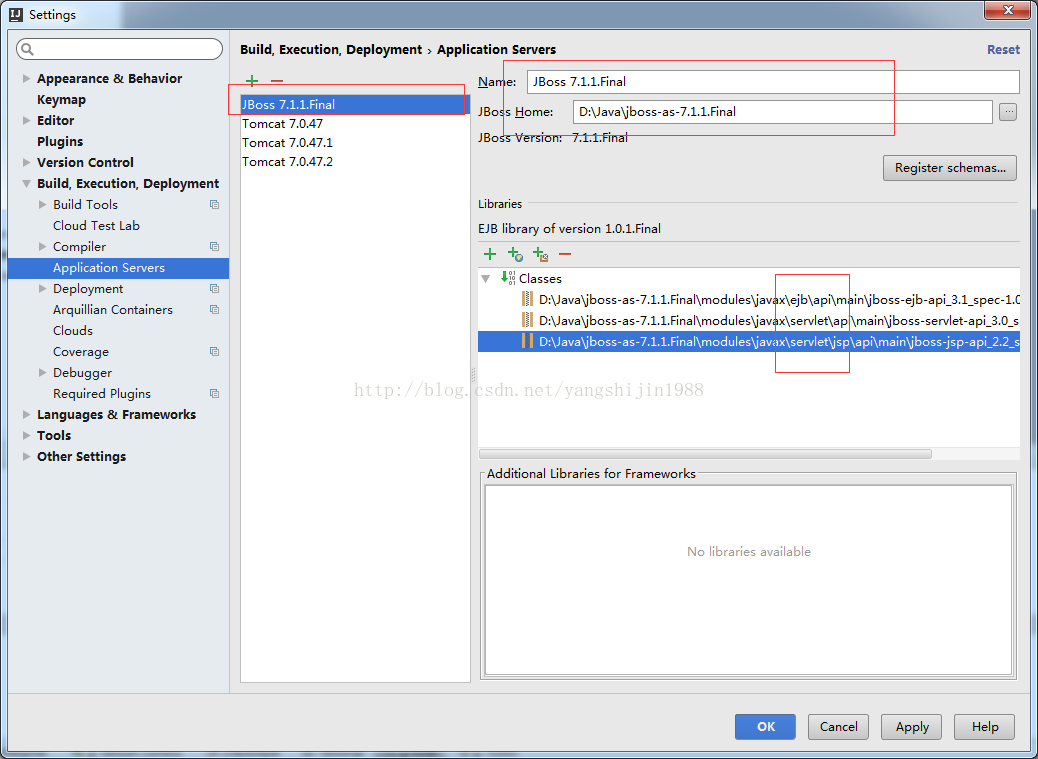Add library with globe plus icon

pyautogui.click(x=515, y=254)
